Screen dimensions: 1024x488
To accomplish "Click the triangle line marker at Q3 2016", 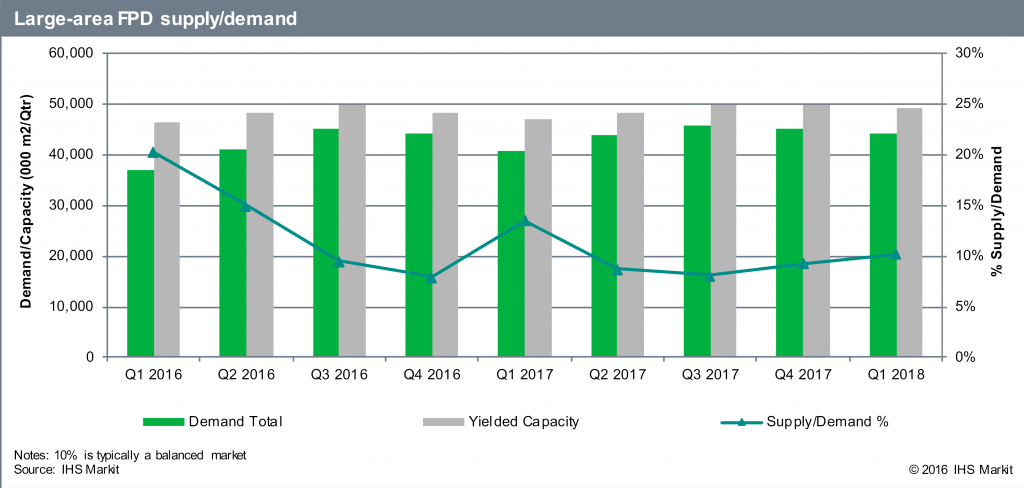I will 339,261.
